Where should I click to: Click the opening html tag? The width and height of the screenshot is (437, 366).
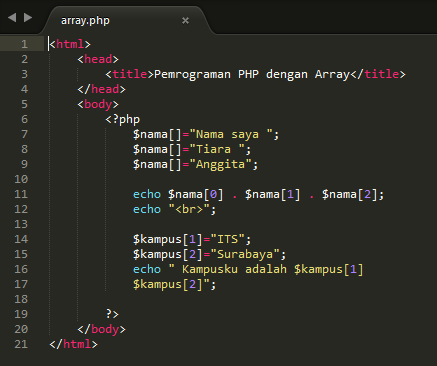point(70,44)
